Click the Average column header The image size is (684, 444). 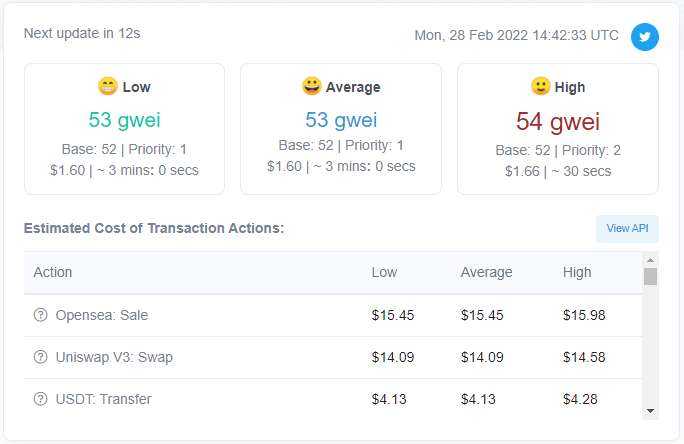pos(486,272)
